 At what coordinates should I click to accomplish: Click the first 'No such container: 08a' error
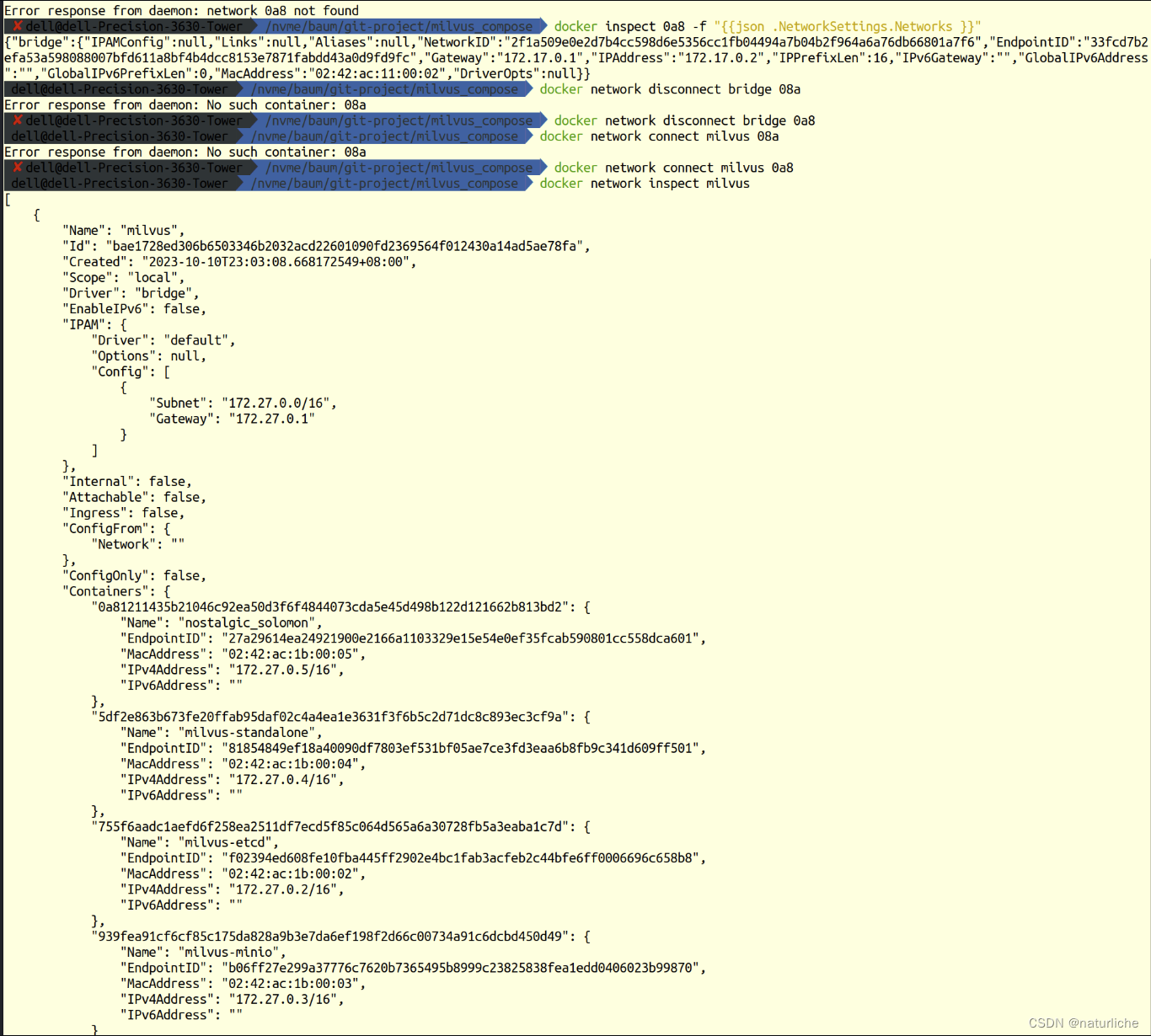[185, 105]
